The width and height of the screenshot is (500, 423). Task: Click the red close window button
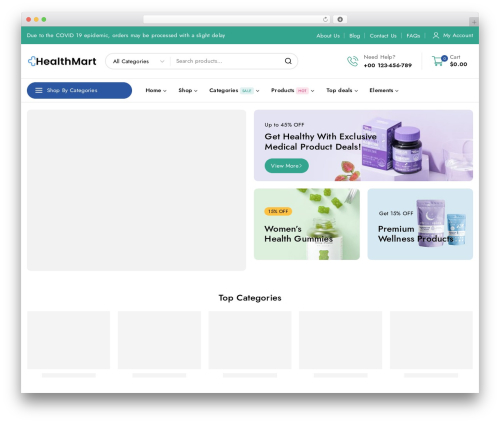click(x=29, y=19)
